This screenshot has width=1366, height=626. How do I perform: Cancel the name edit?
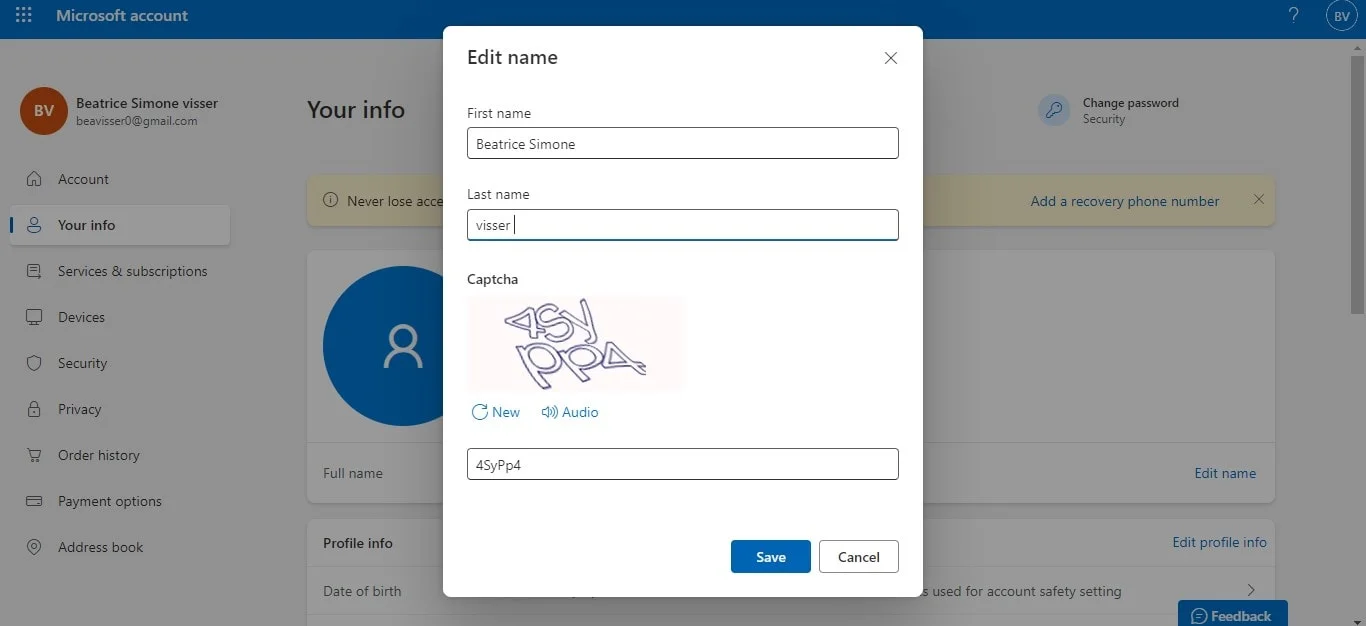tap(859, 557)
